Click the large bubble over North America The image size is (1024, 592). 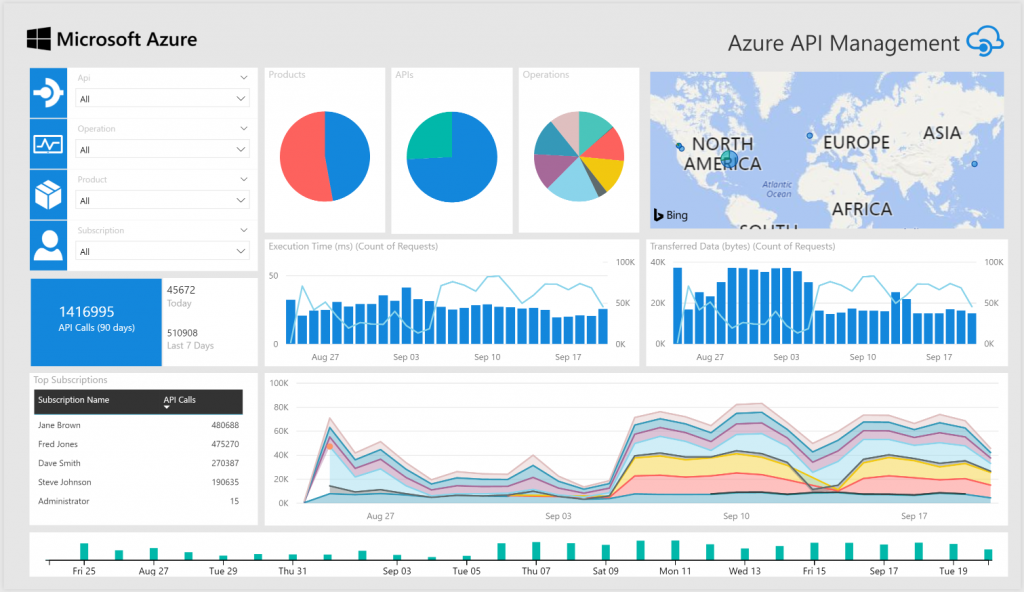729,159
